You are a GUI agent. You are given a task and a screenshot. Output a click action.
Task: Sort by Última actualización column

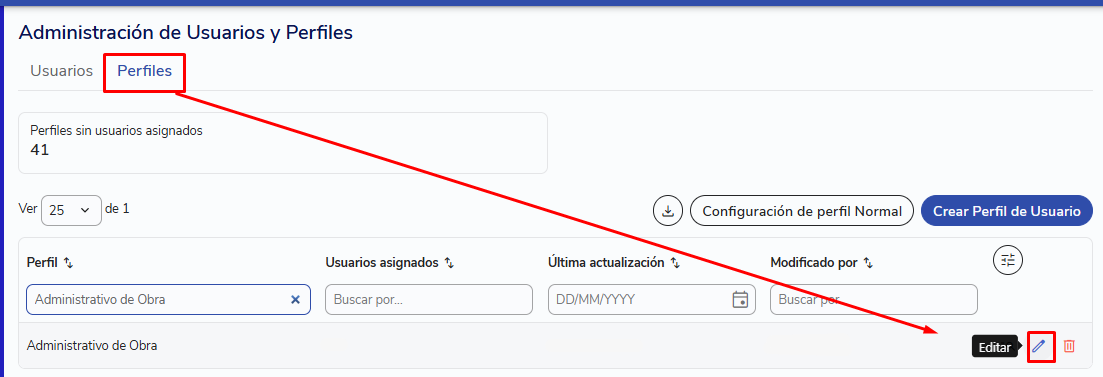[675, 262]
